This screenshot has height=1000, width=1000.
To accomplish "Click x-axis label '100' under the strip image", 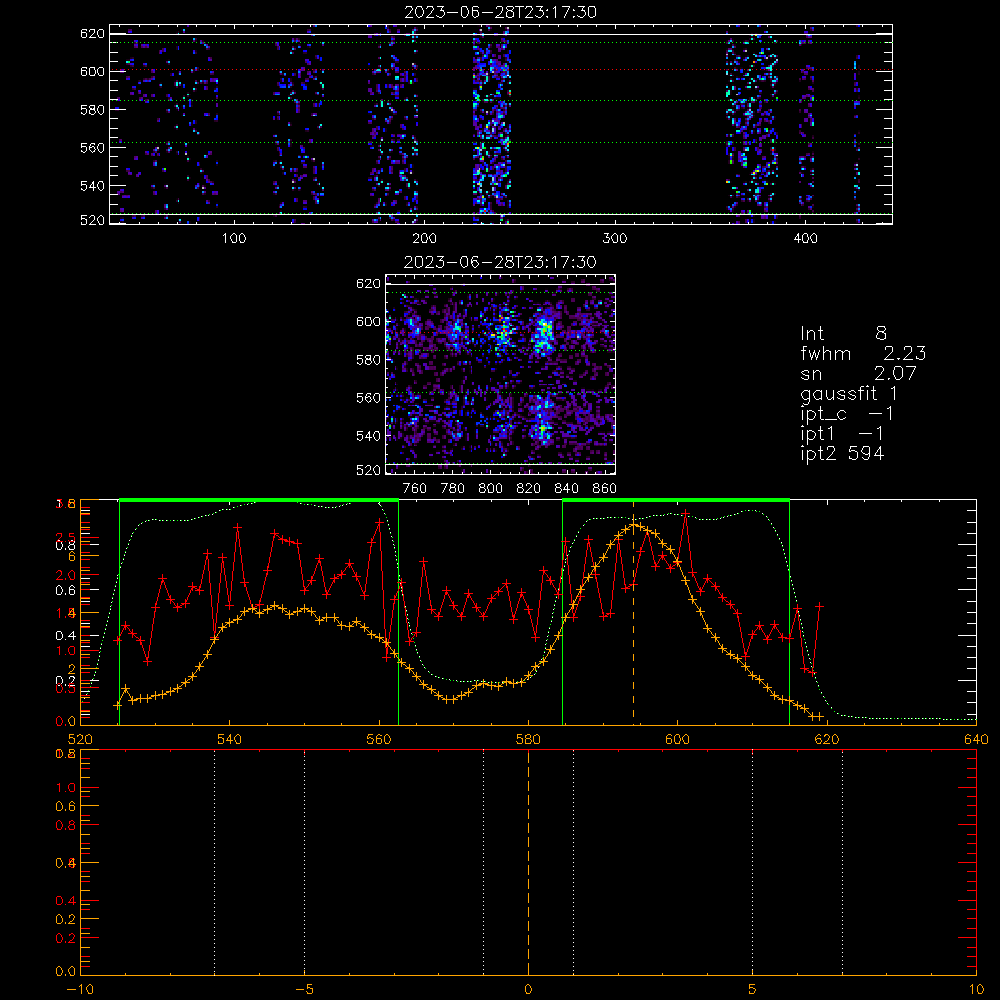I will [x=234, y=239].
